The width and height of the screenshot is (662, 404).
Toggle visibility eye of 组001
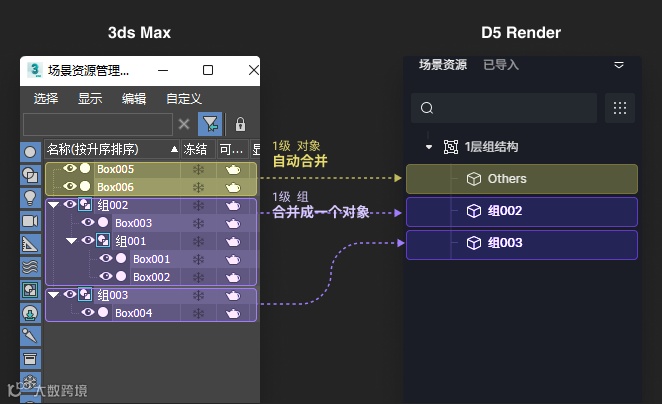pyautogui.click(x=88, y=240)
